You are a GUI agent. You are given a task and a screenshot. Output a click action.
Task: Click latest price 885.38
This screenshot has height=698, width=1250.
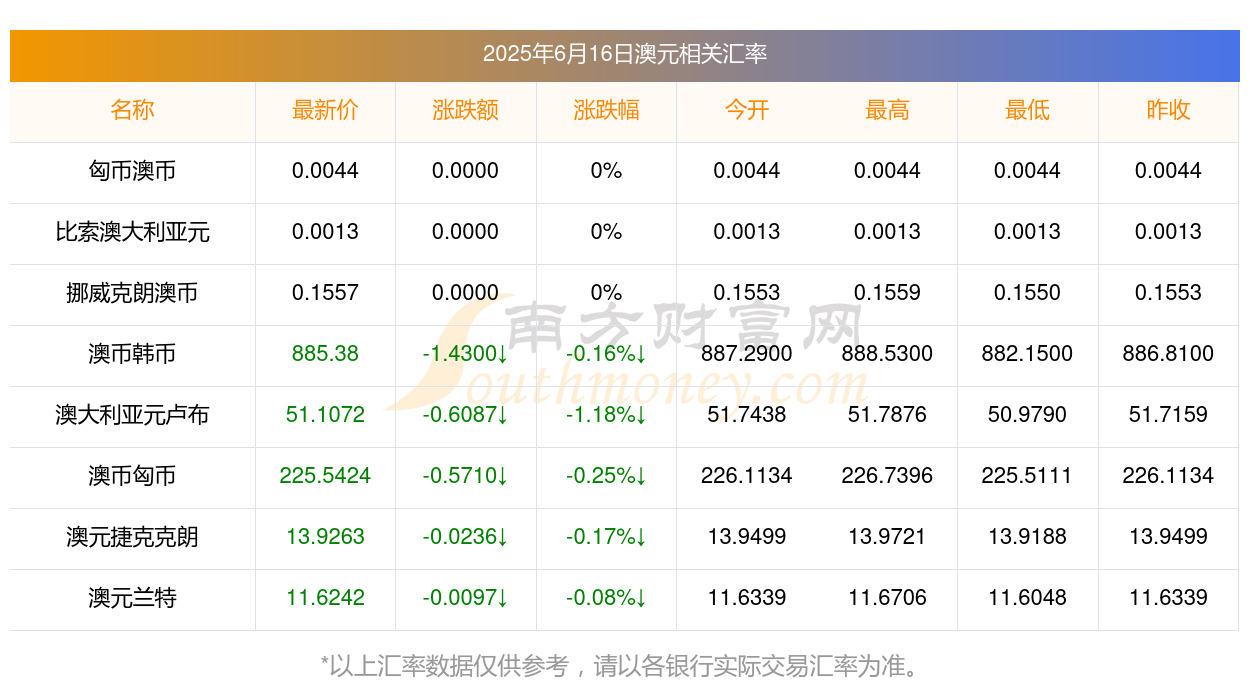(325, 354)
